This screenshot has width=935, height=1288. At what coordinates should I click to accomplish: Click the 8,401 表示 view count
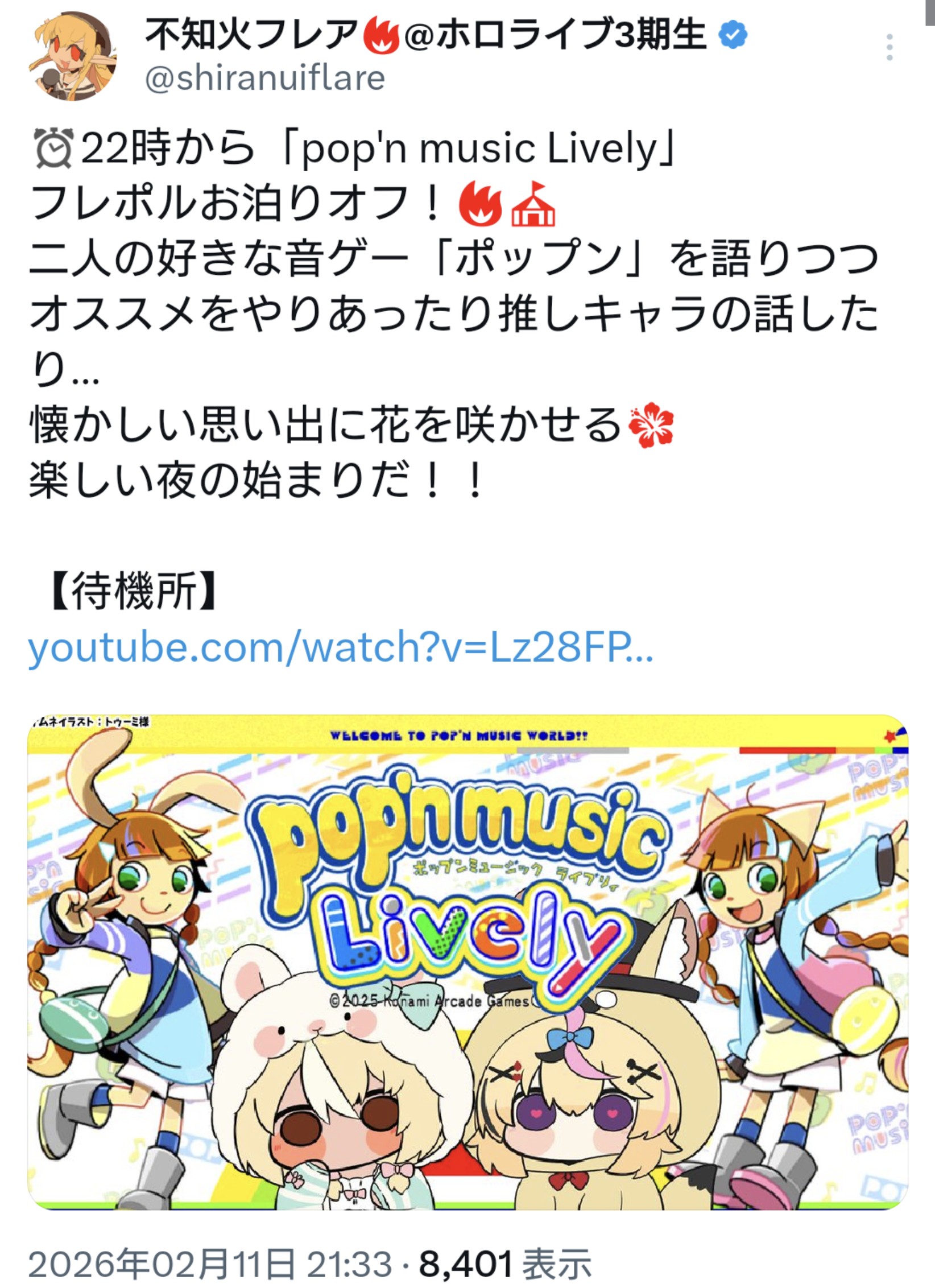(506, 1264)
